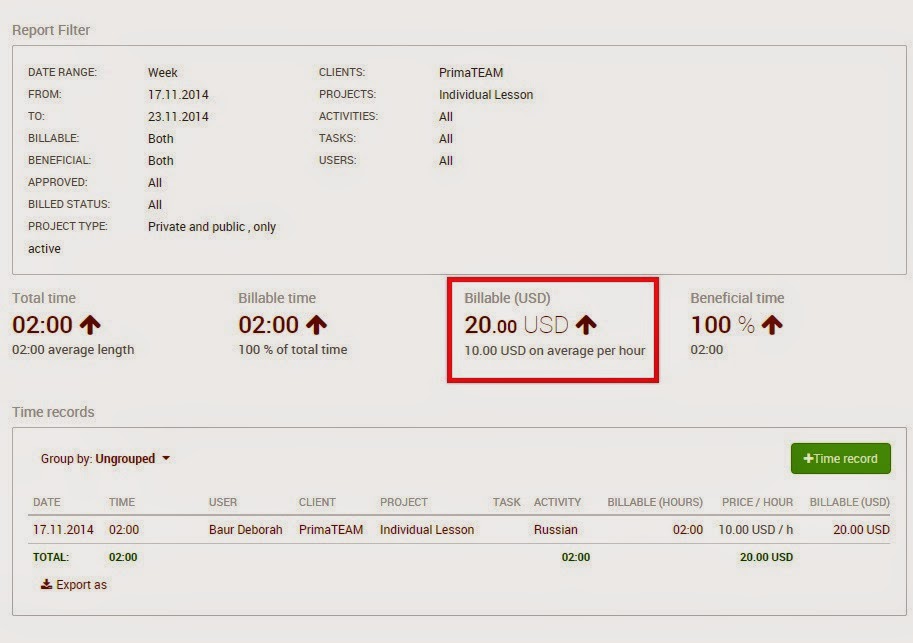
Task: Click the PROJECT column header
Action: point(404,502)
